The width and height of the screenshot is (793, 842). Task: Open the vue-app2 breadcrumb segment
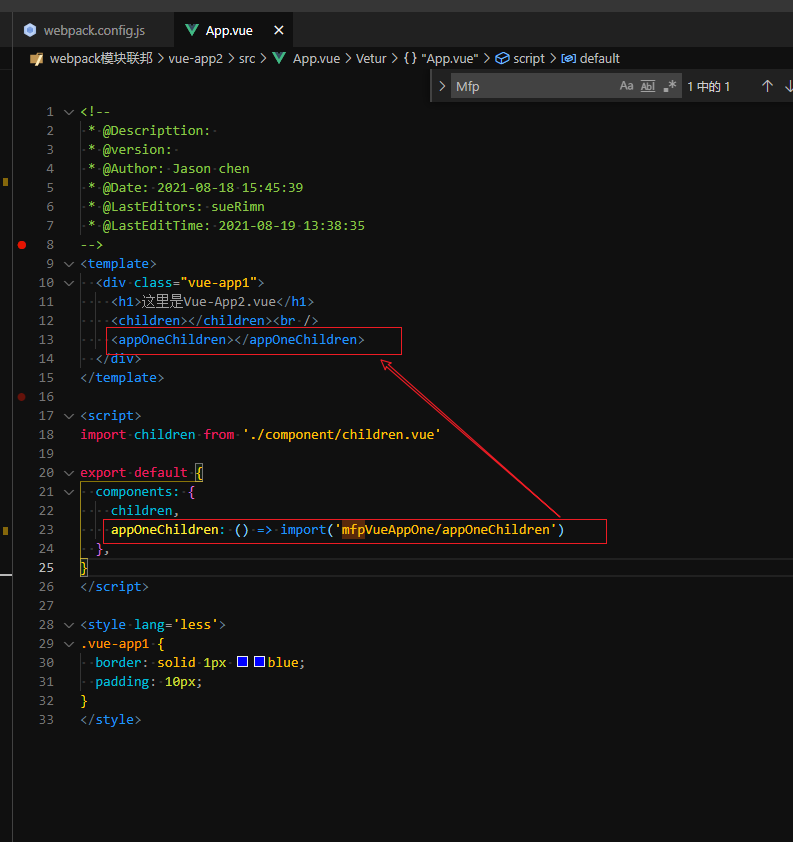pos(195,59)
